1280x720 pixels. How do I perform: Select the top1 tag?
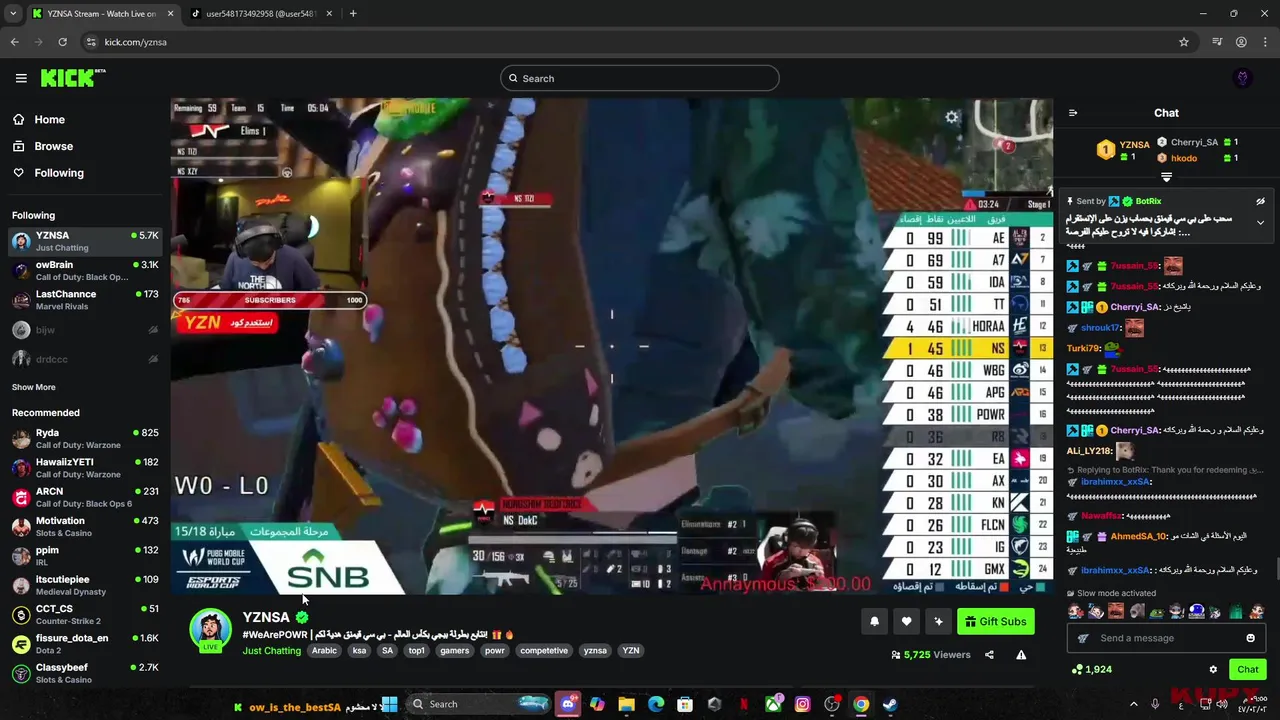click(x=416, y=651)
